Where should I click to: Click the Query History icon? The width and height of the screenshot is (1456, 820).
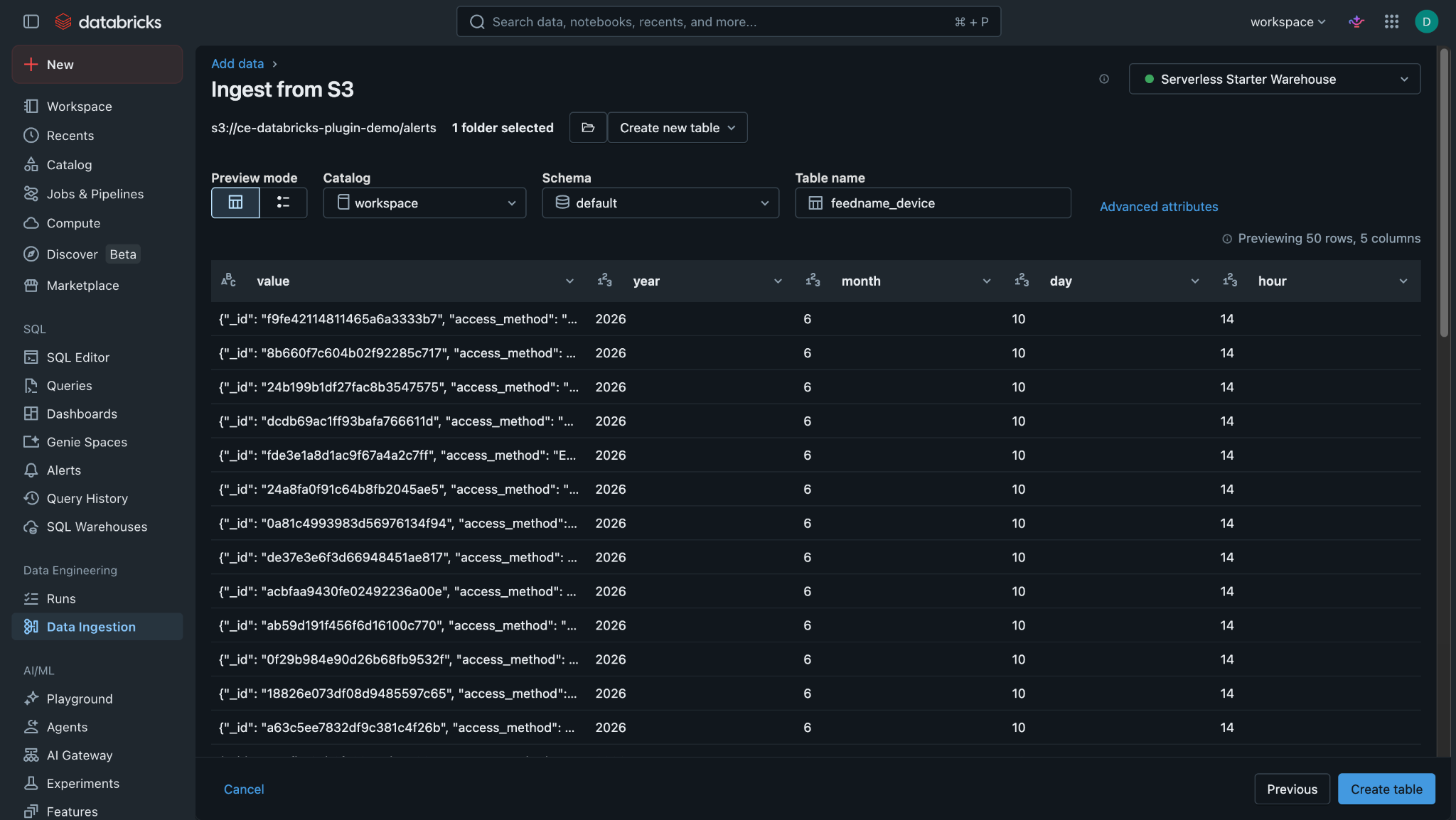31,498
